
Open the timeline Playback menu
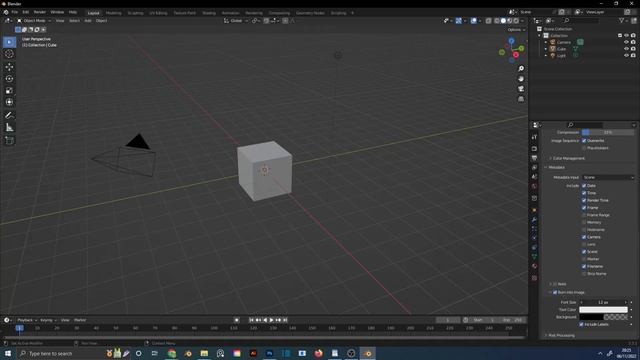point(27,320)
